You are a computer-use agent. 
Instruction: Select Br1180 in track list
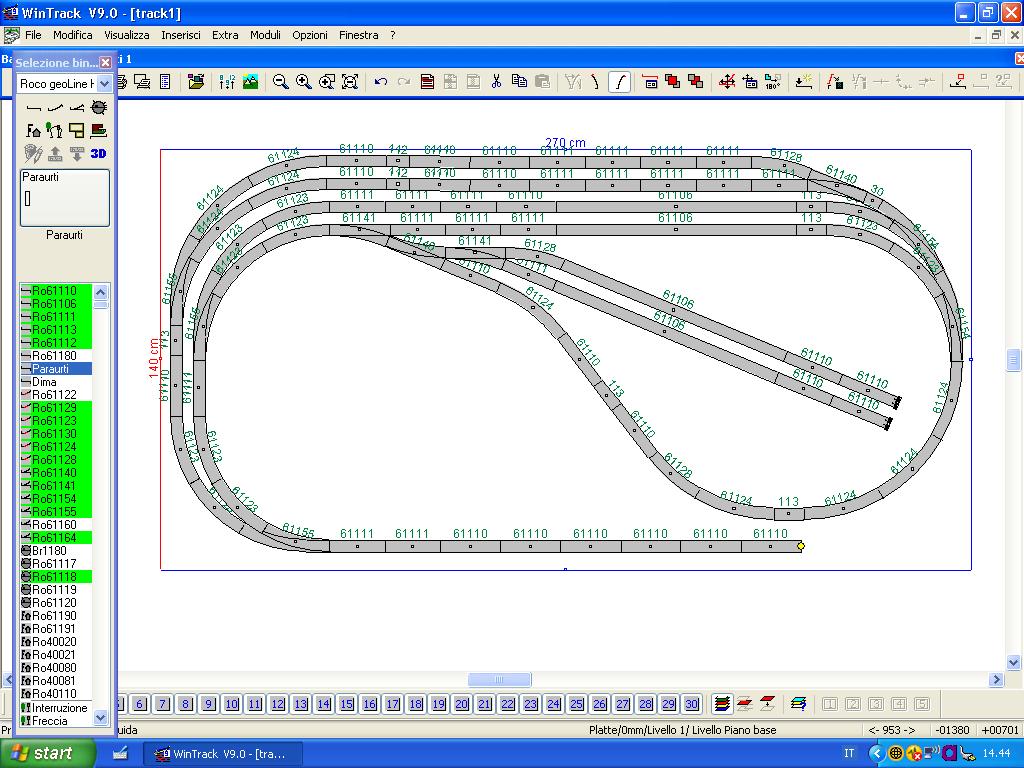pos(56,551)
